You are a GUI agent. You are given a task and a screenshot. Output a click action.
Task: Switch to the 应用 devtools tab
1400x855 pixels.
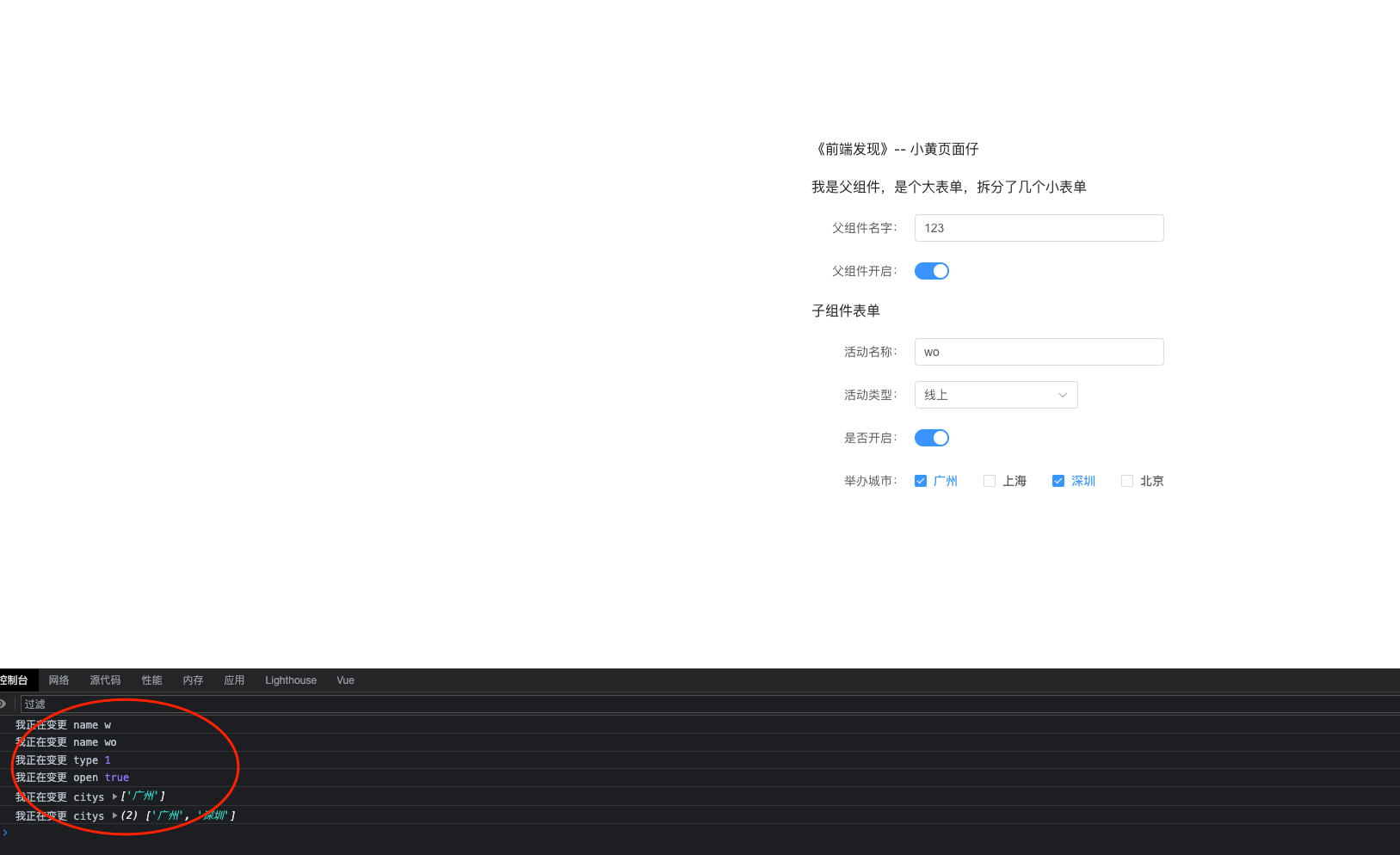pyautogui.click(x=234, y=680)
